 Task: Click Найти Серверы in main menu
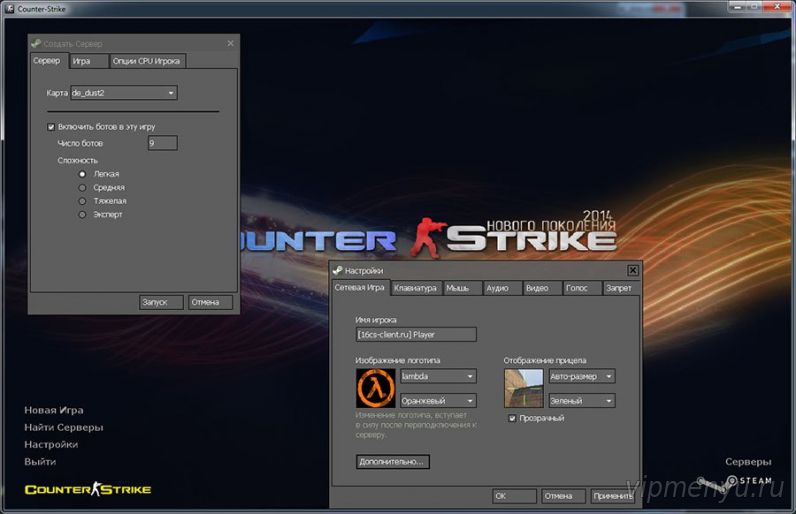point(64,427)
